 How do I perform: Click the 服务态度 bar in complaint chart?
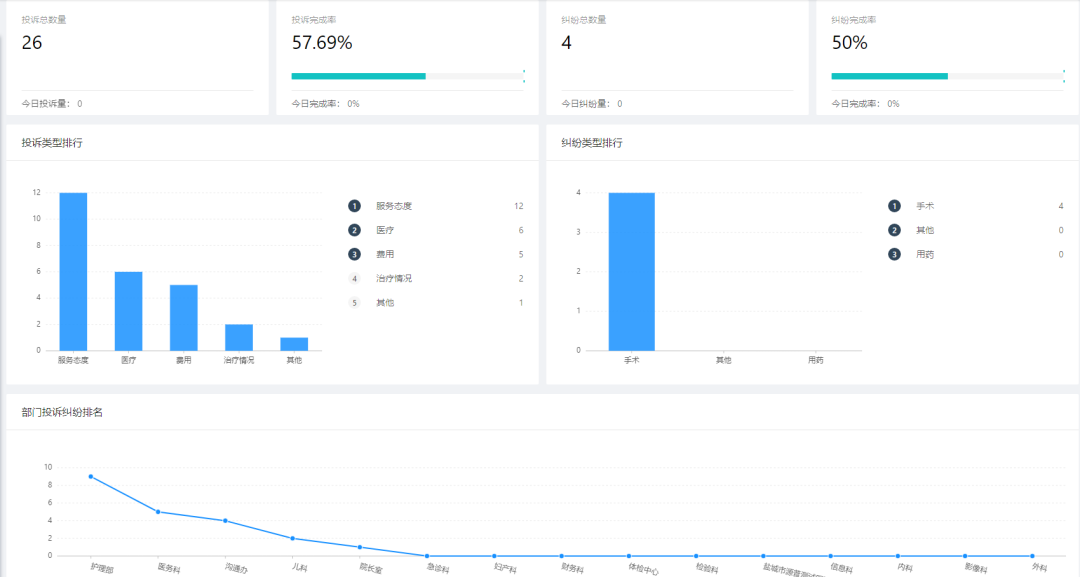[x=73, y=271]
